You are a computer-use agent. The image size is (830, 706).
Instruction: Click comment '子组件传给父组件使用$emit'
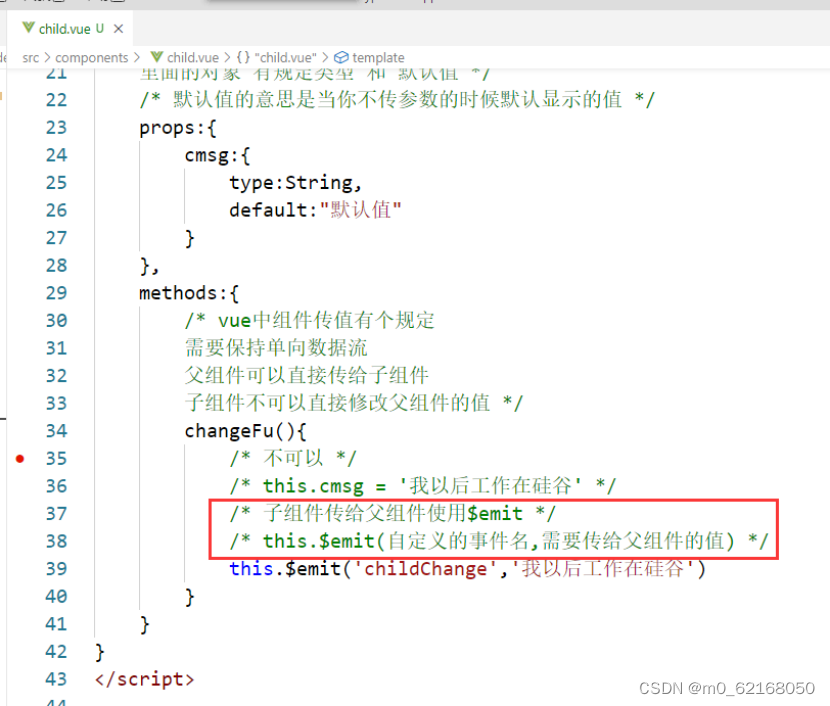[x=393, y=513]
